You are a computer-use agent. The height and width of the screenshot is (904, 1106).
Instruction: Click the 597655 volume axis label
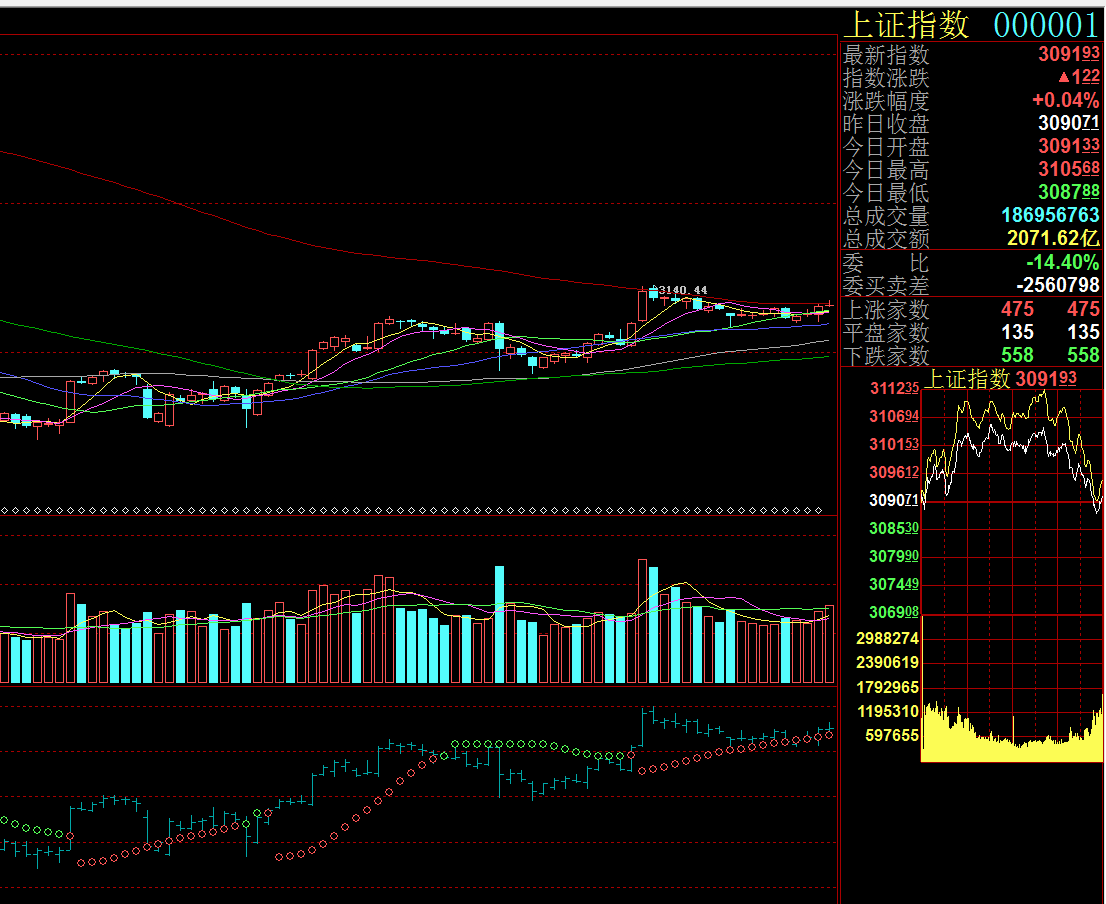coord(892,735)
